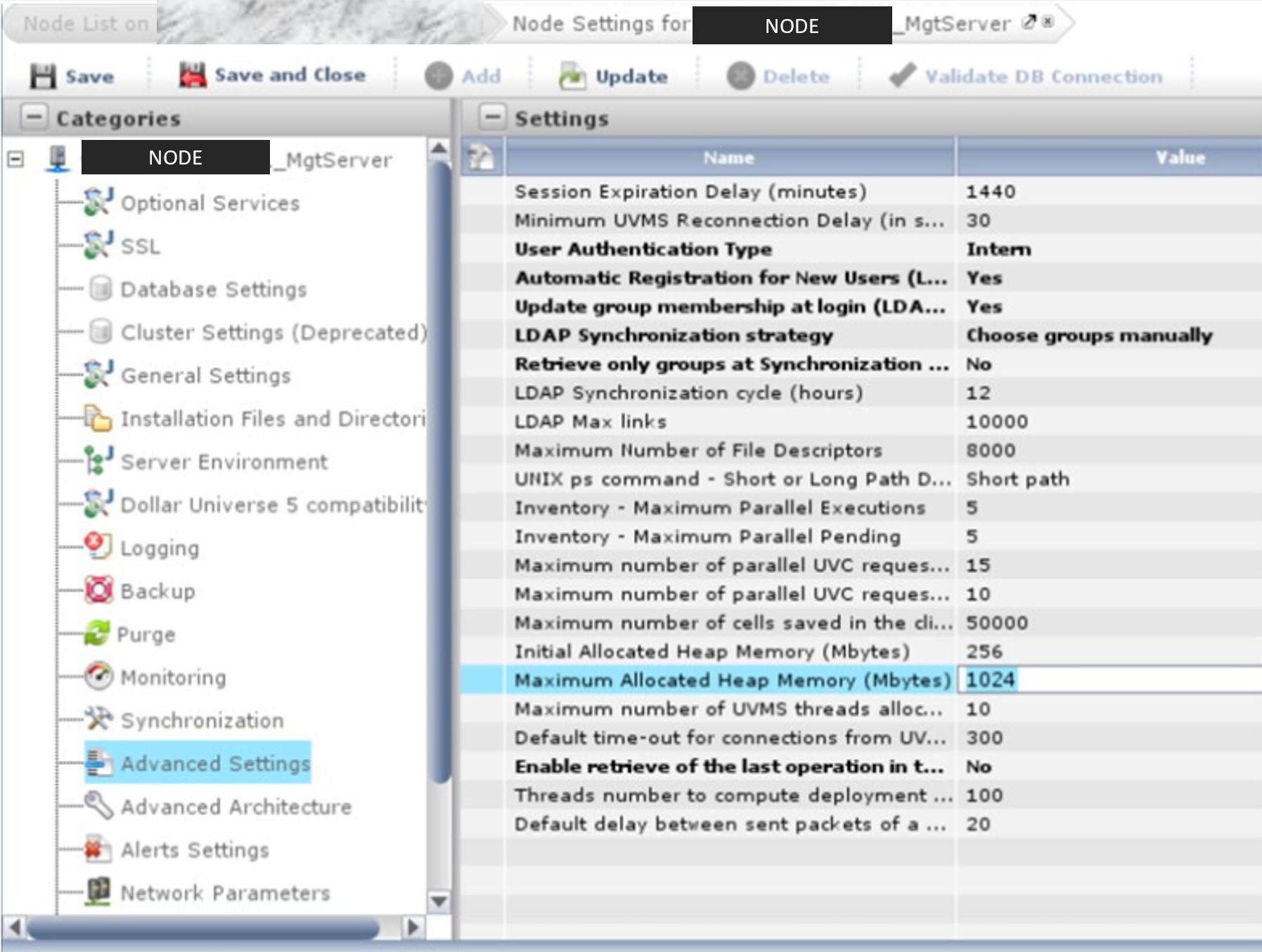Click the Network Parameters icon
The height and width of the screenshot is (952, 1262).
(x=98, y=892)
